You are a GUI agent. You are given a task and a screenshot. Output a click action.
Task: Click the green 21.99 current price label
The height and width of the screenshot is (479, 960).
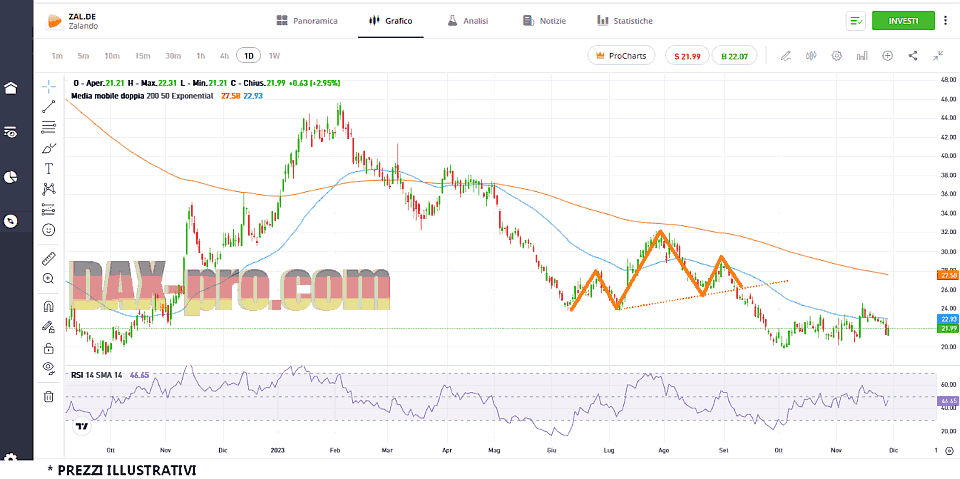click(x=948, y=328)
